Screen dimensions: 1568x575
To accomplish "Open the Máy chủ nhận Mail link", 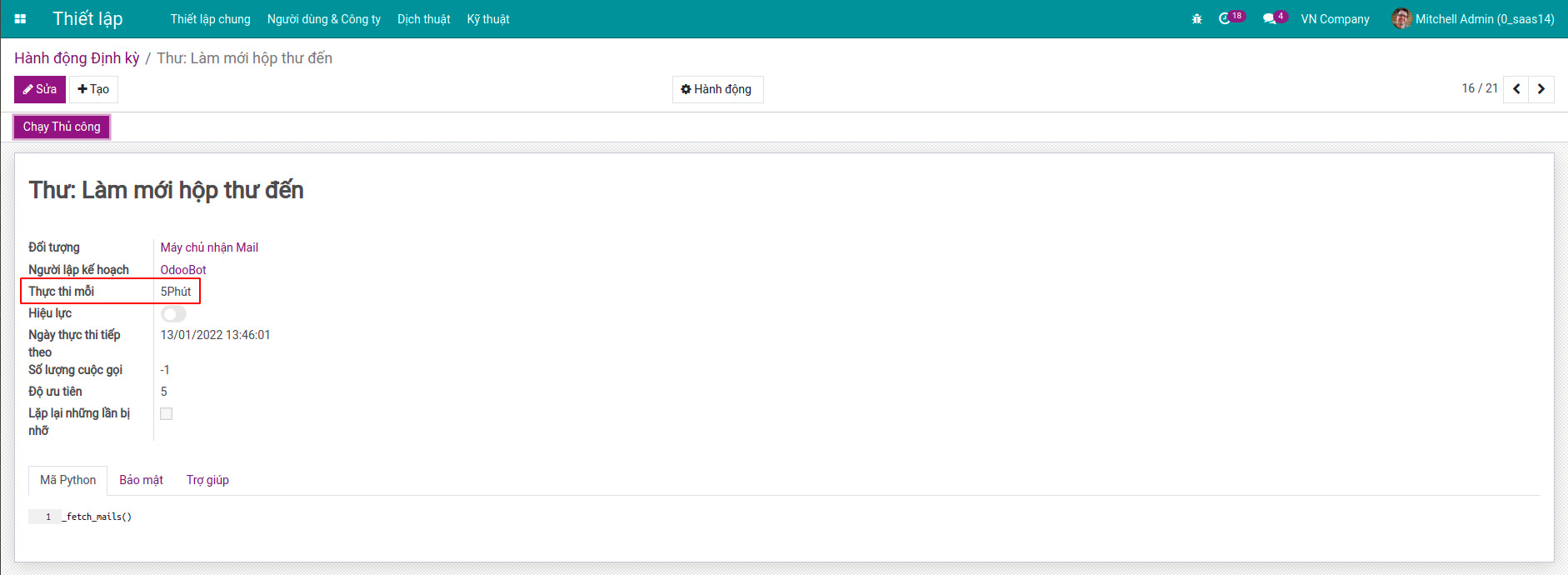I will 209,247.
